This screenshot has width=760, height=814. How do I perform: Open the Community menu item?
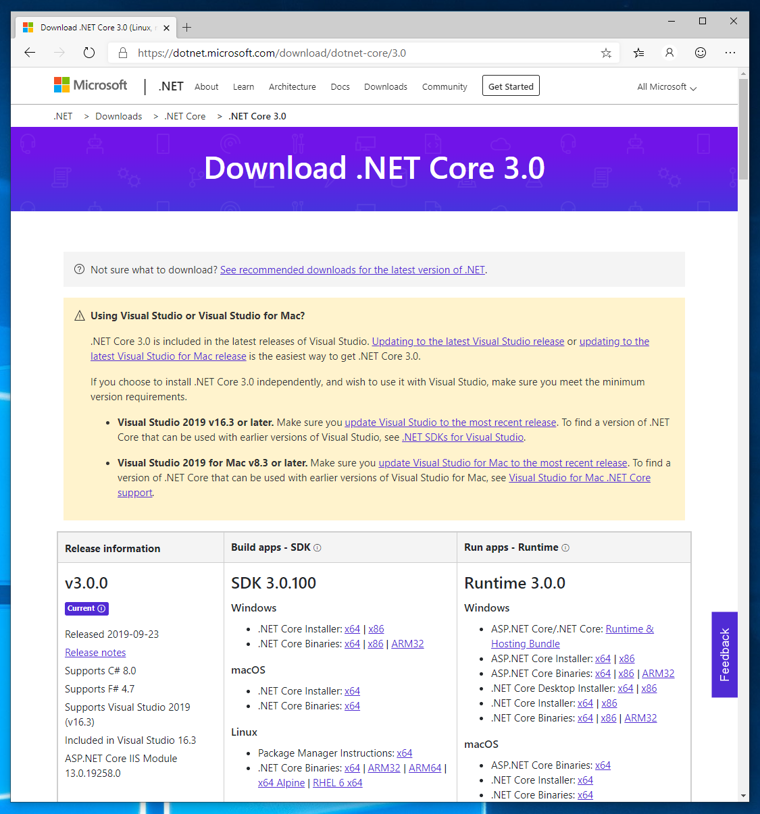(x=444, y=87)
